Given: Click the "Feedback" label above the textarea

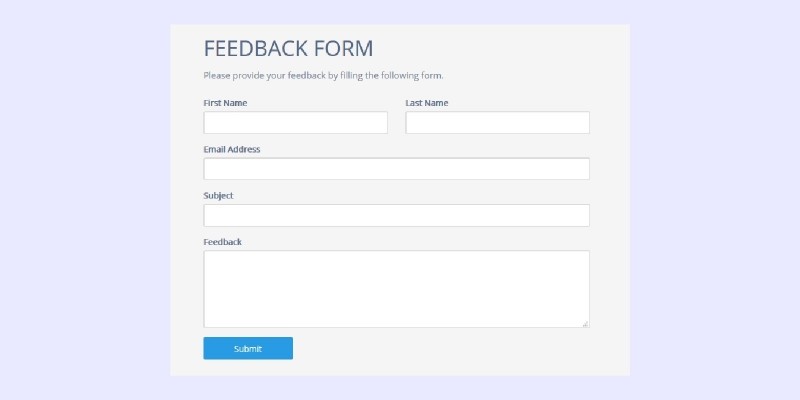Looking at the screenshot, I should (222, 242).
